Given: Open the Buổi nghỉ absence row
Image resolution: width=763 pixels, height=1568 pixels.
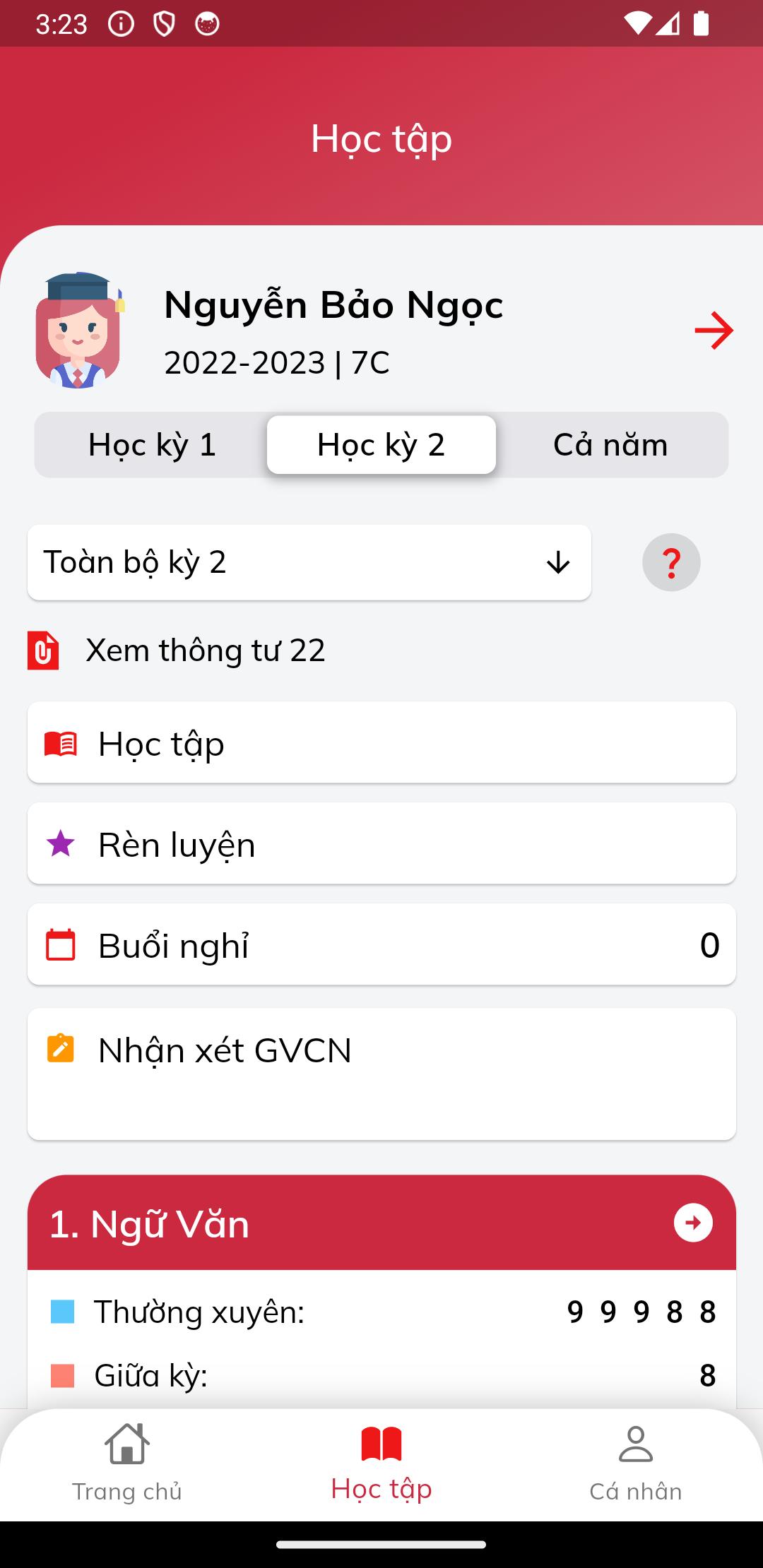Looking at the screenshot, I should click(x=381, y=944).
